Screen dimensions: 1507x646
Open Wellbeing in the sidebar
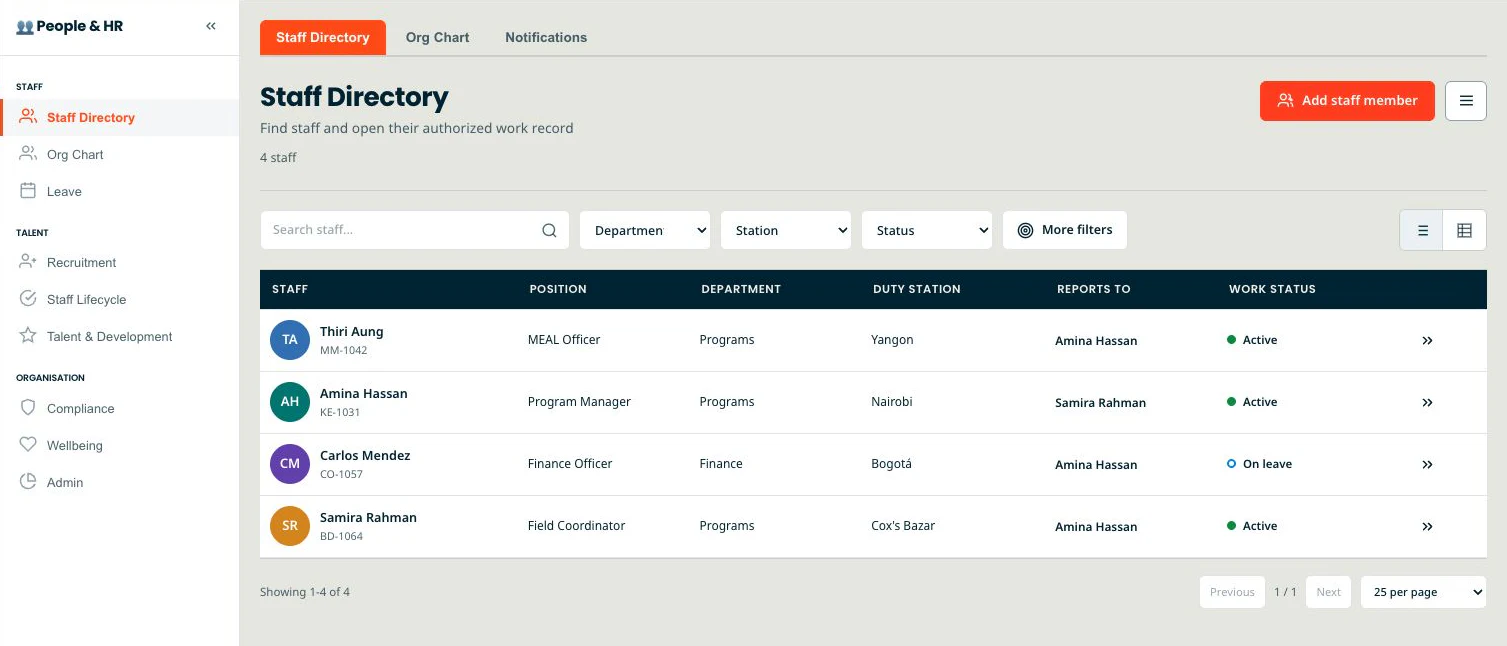[x=120, y=445]
